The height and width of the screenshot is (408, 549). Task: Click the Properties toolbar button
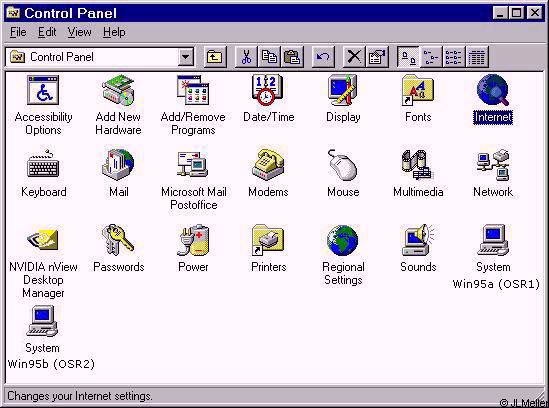point(376,57)
